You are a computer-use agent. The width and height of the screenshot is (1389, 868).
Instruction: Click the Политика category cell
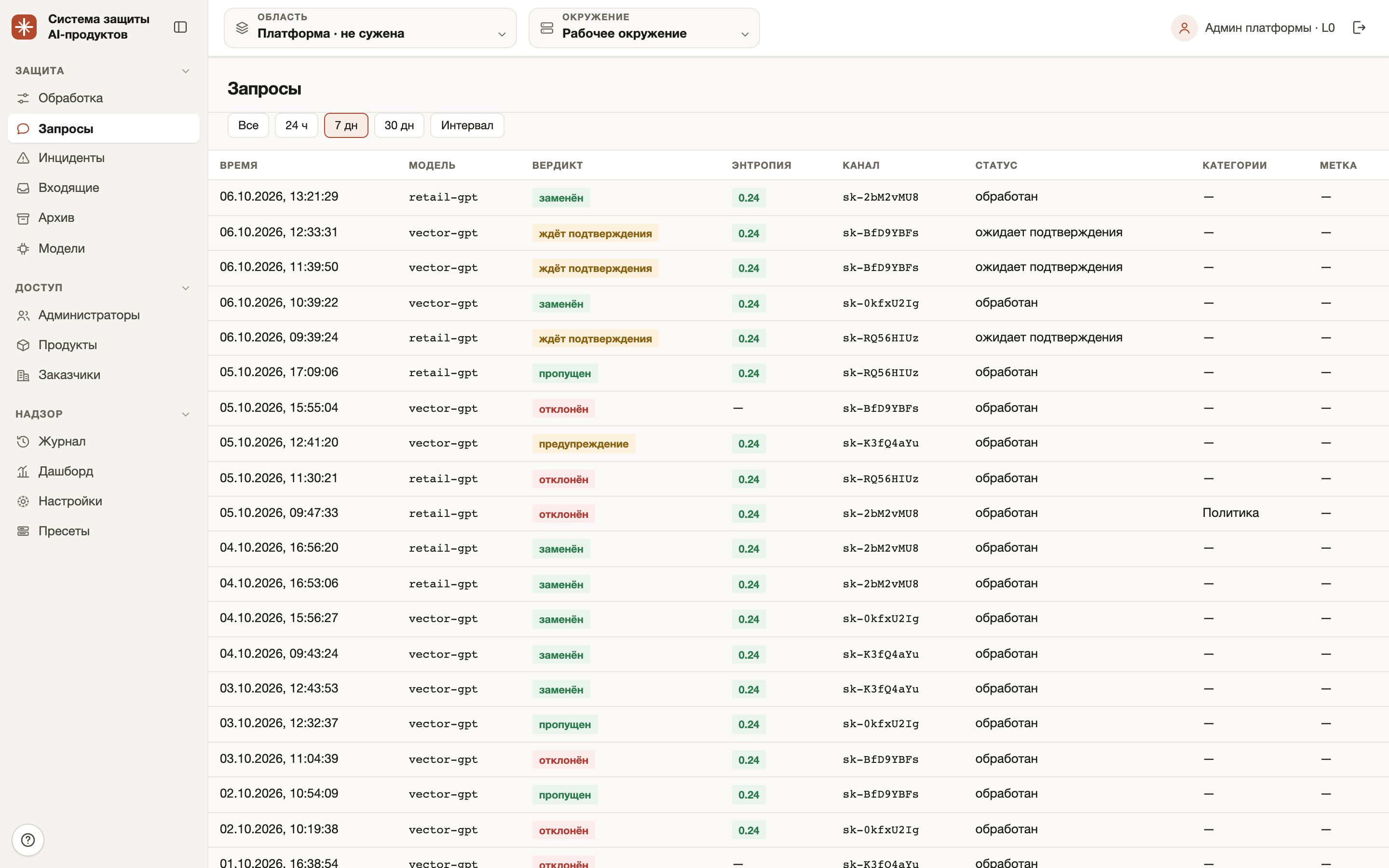[1231, 513]
